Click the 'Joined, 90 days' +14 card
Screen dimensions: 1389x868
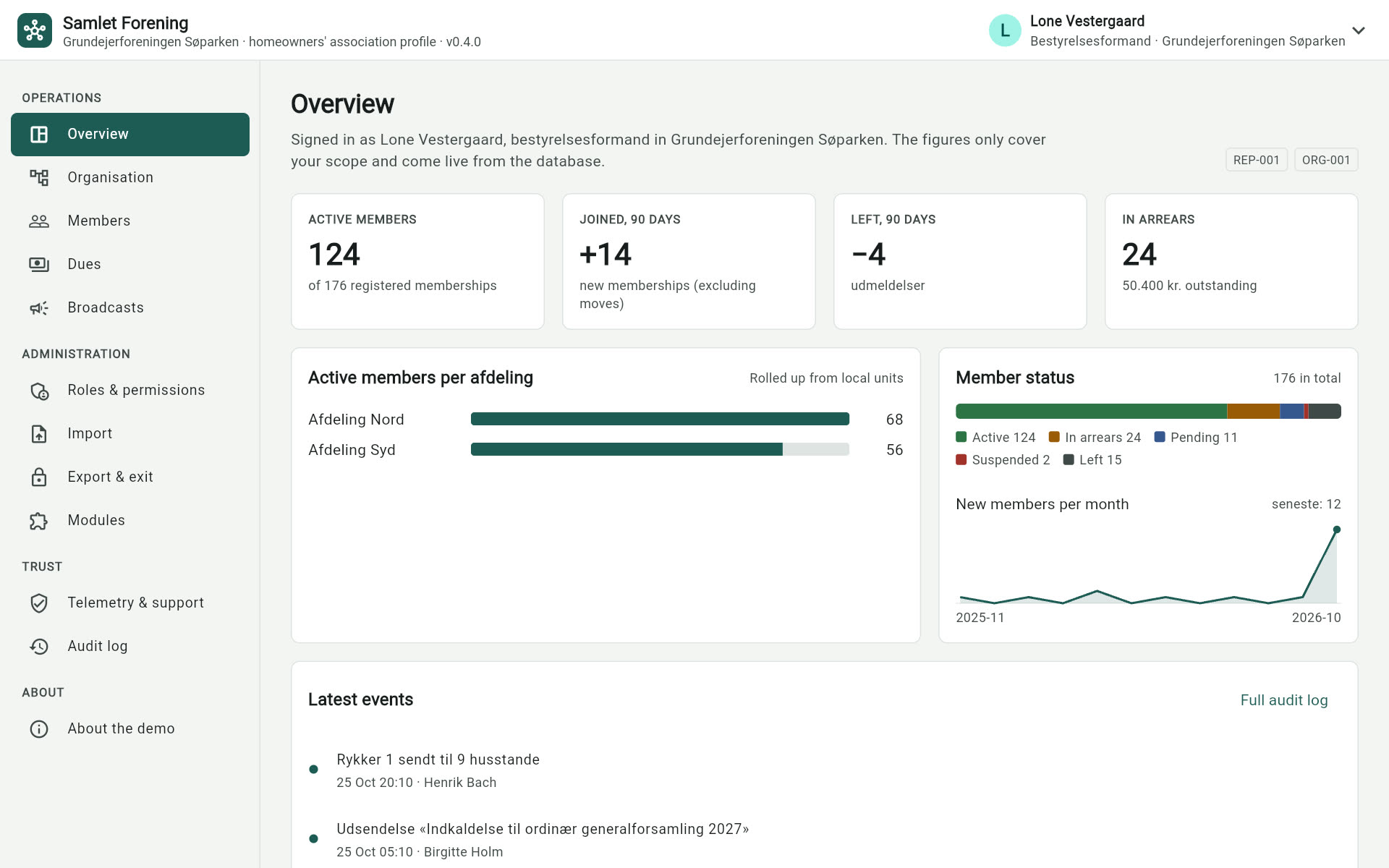[x=689, y=261]
